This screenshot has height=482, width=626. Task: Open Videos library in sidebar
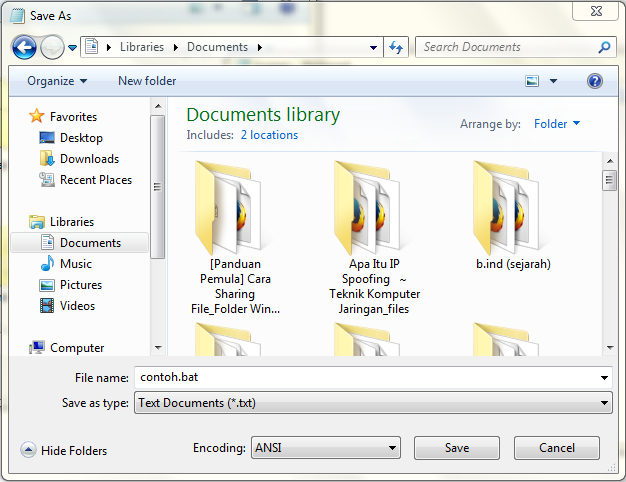[77, 306]
